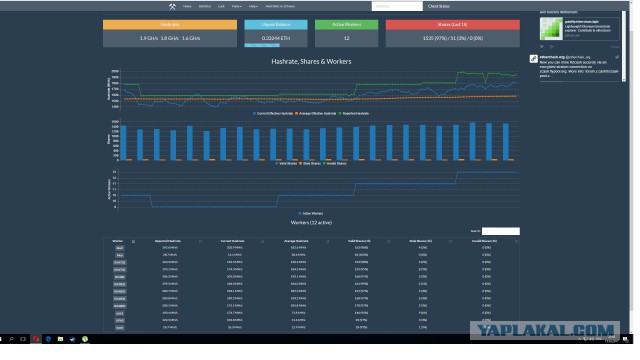Click the unpaid balance payout progress bar
The height and width of the screenshot is (360, 640).
click(x=262, y=45)
